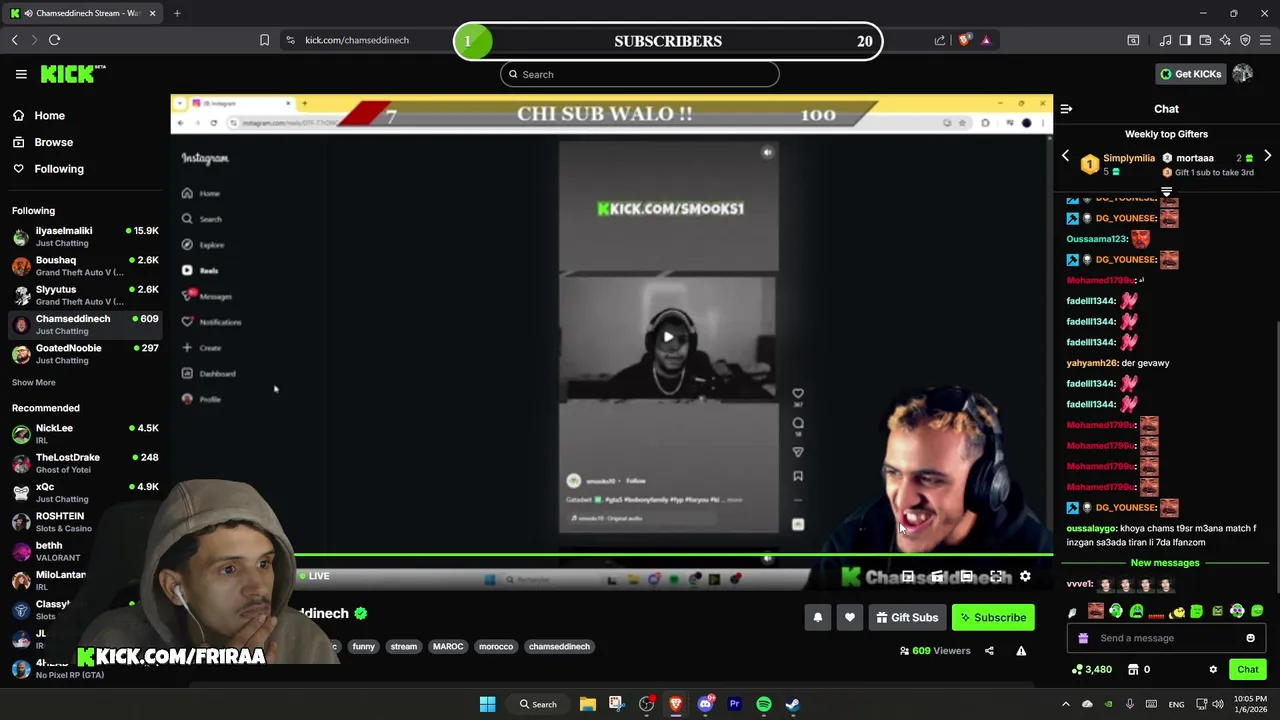Show hidden system tray icons
The width and height of the screenshot is (1280, 720).
(x=1065, y=704)
